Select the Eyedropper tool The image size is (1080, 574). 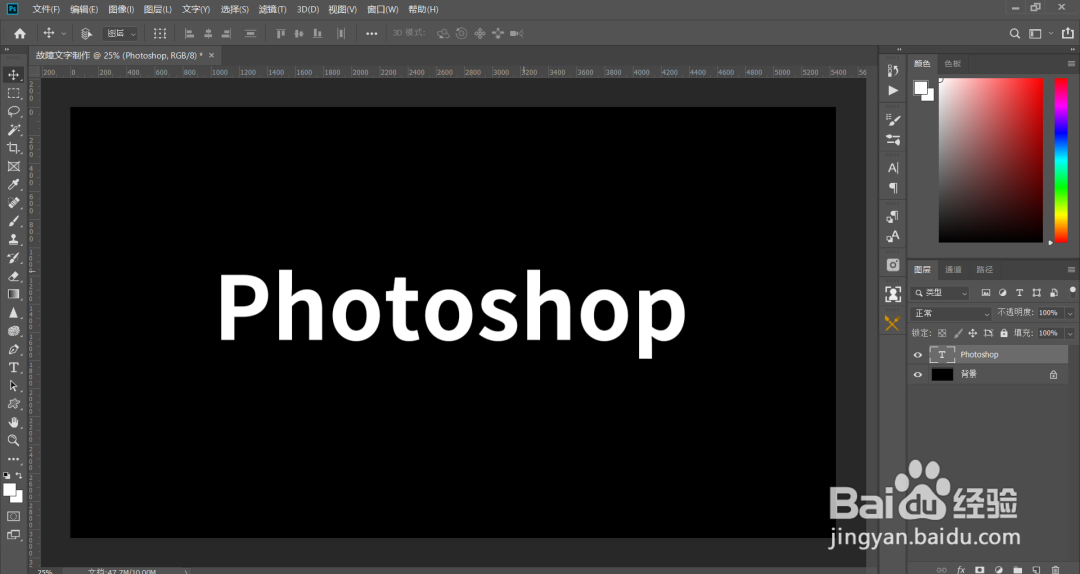point(13,184)
